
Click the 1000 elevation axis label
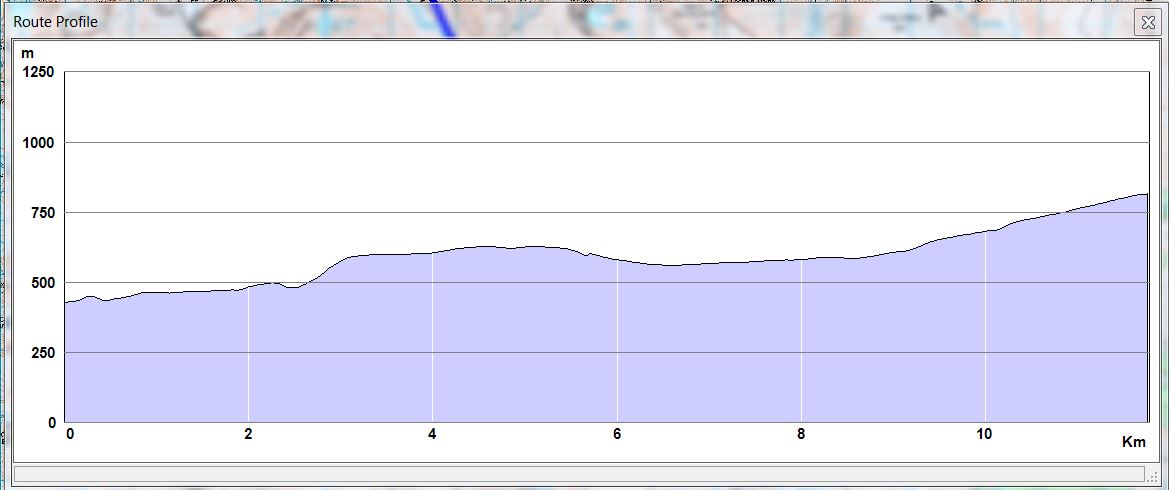pos(40,143)
